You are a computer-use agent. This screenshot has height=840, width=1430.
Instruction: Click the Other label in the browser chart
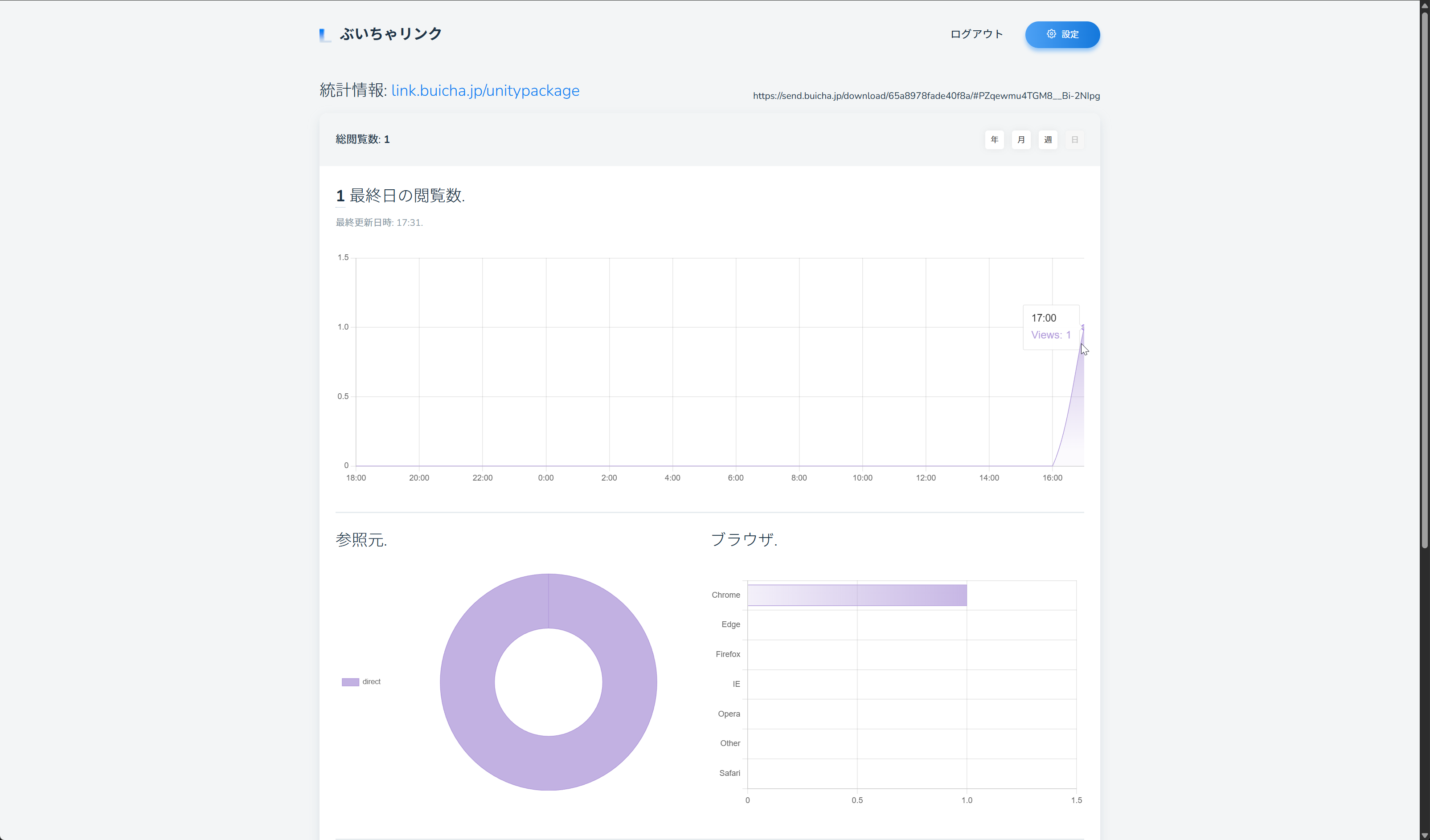(730, 744)
